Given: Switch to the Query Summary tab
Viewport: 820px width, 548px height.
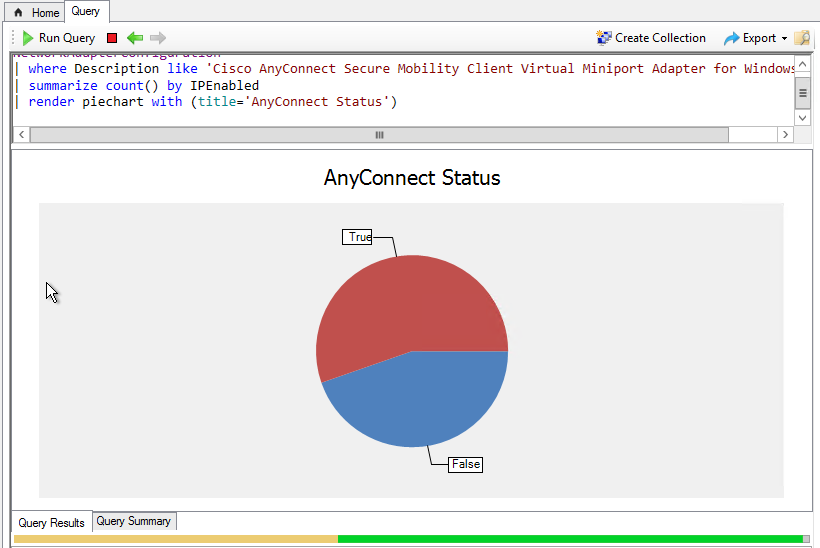Looking at the screenshot, I should (x=134, y=521).
